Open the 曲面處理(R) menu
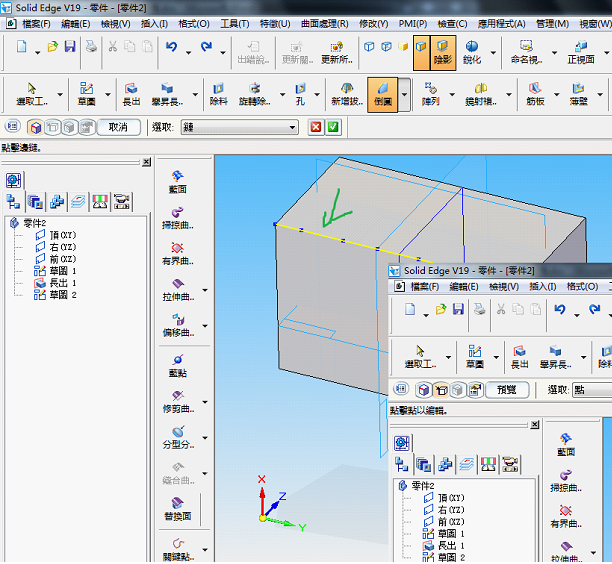The image size is (612, 564). (x=325, y=24)
